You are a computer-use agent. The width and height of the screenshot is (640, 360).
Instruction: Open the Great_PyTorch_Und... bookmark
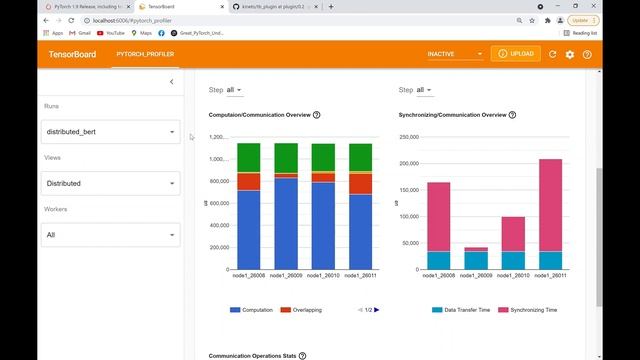[197, 33]
